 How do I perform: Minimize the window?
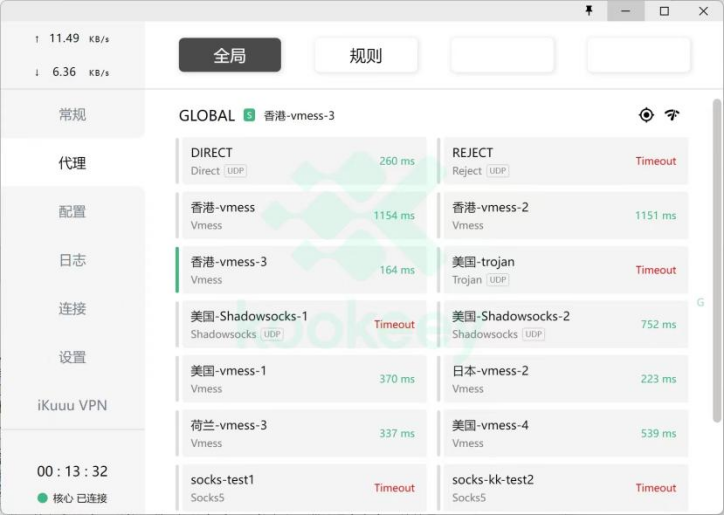point(626,11)
